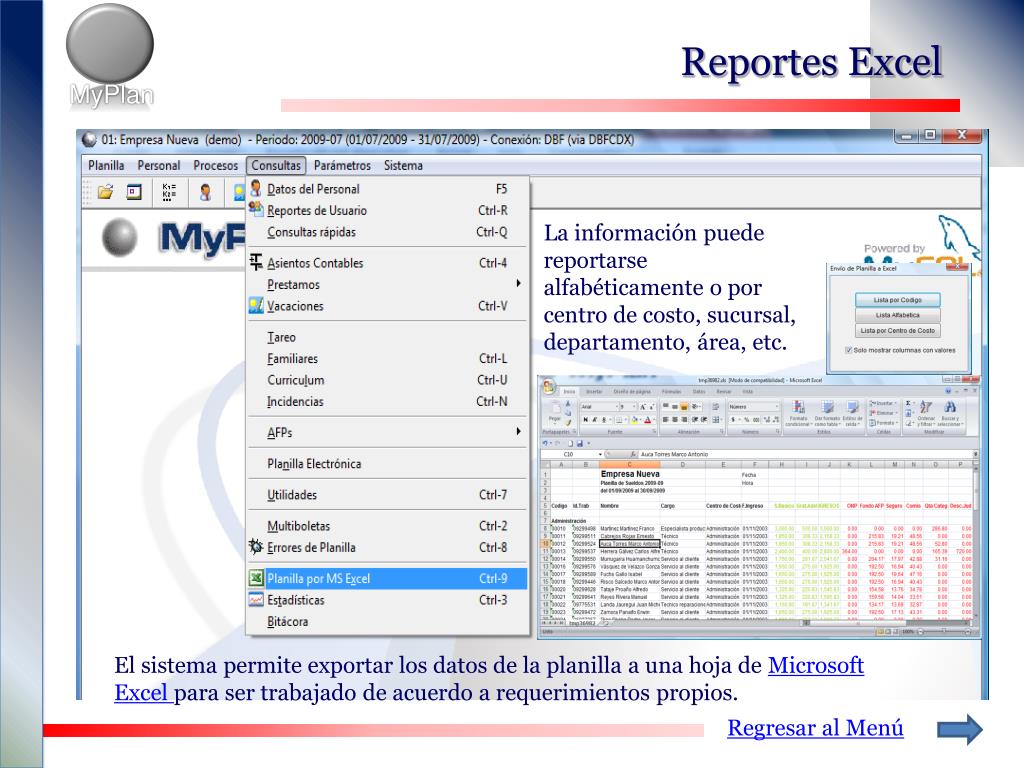
Task: Select Errores de Planilla entry
Action: (387, 547)
